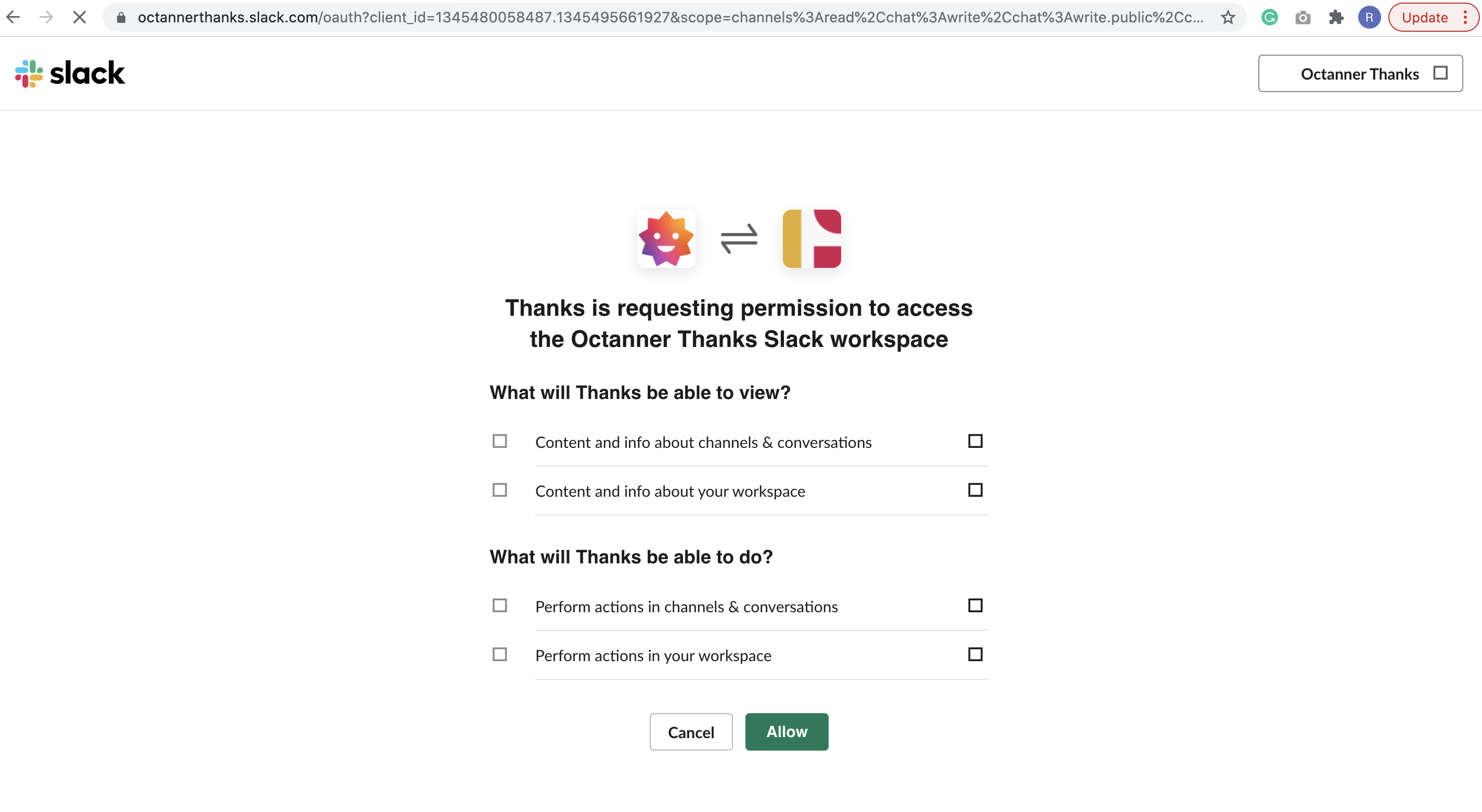The width and height of the screenshot is (1482, 812).
Task: Click the Octanner workspace icon
Action: coord(811,239)
